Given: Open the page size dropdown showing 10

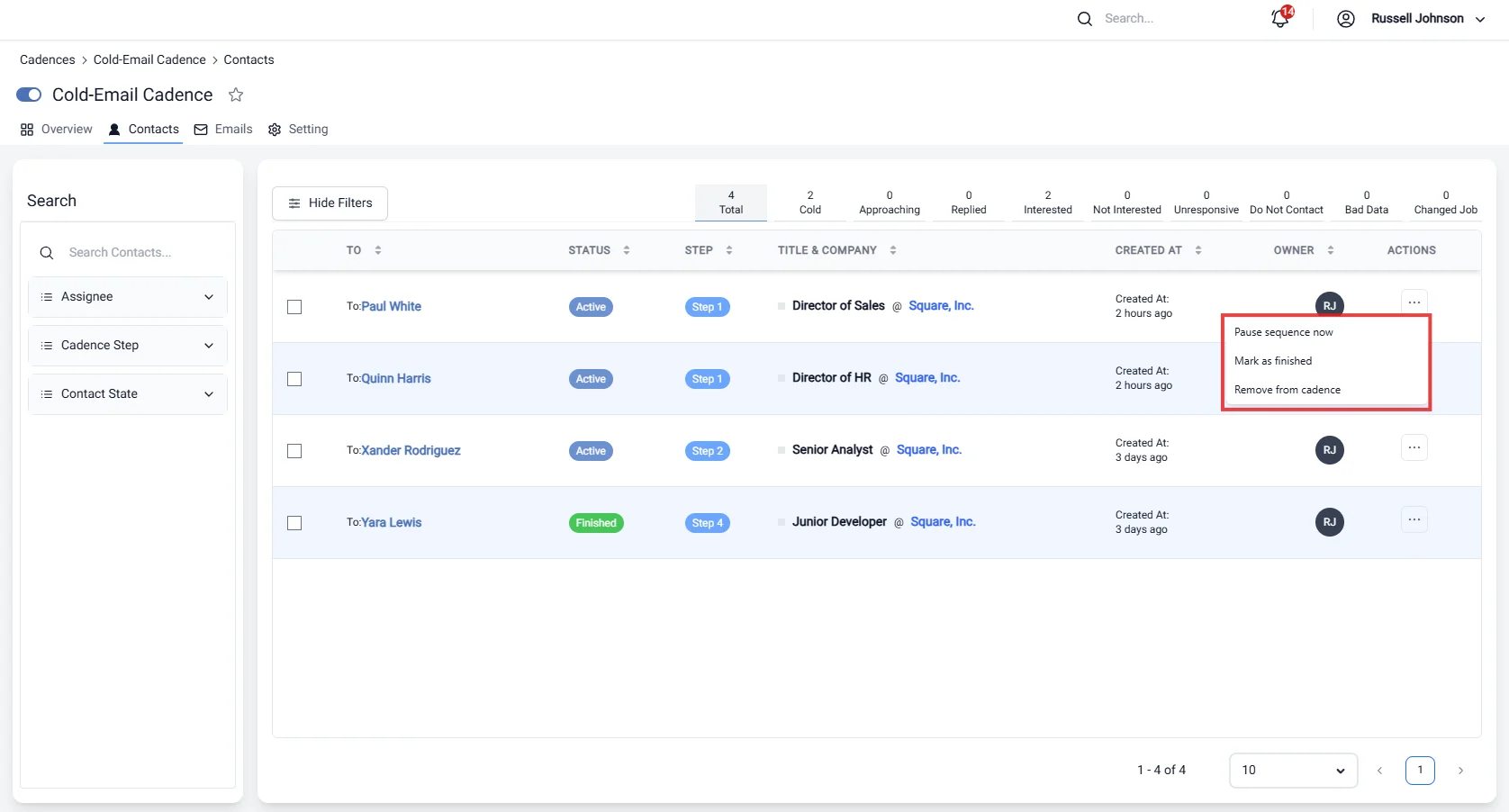Looking at the screenshot, I should tap(1293, 771).
